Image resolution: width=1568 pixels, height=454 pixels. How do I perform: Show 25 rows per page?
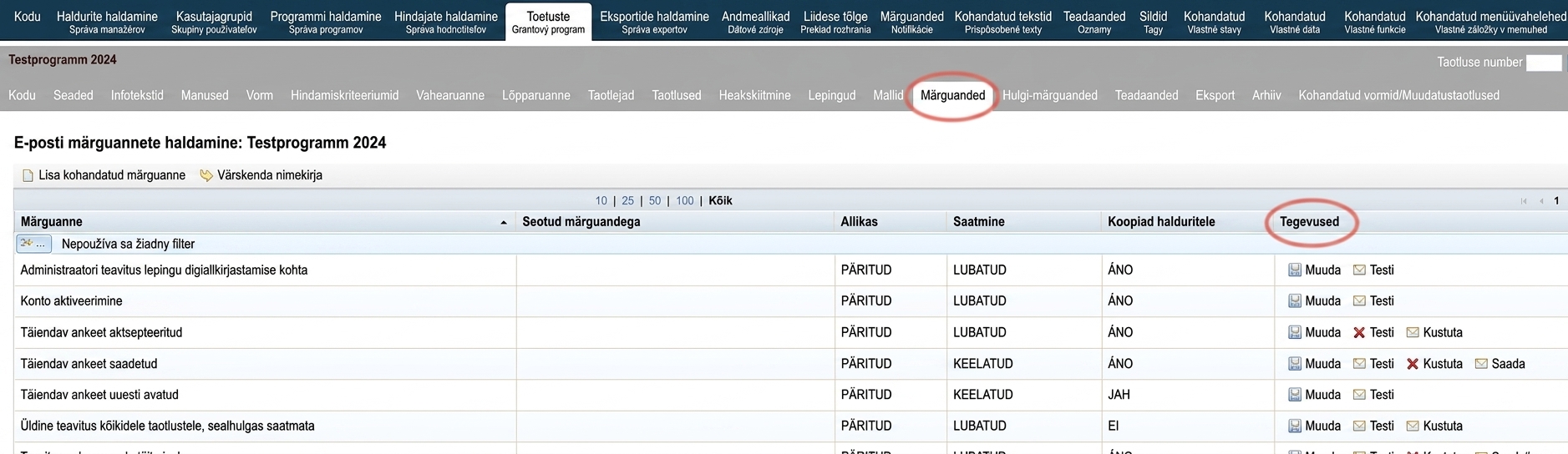[628, 201]
